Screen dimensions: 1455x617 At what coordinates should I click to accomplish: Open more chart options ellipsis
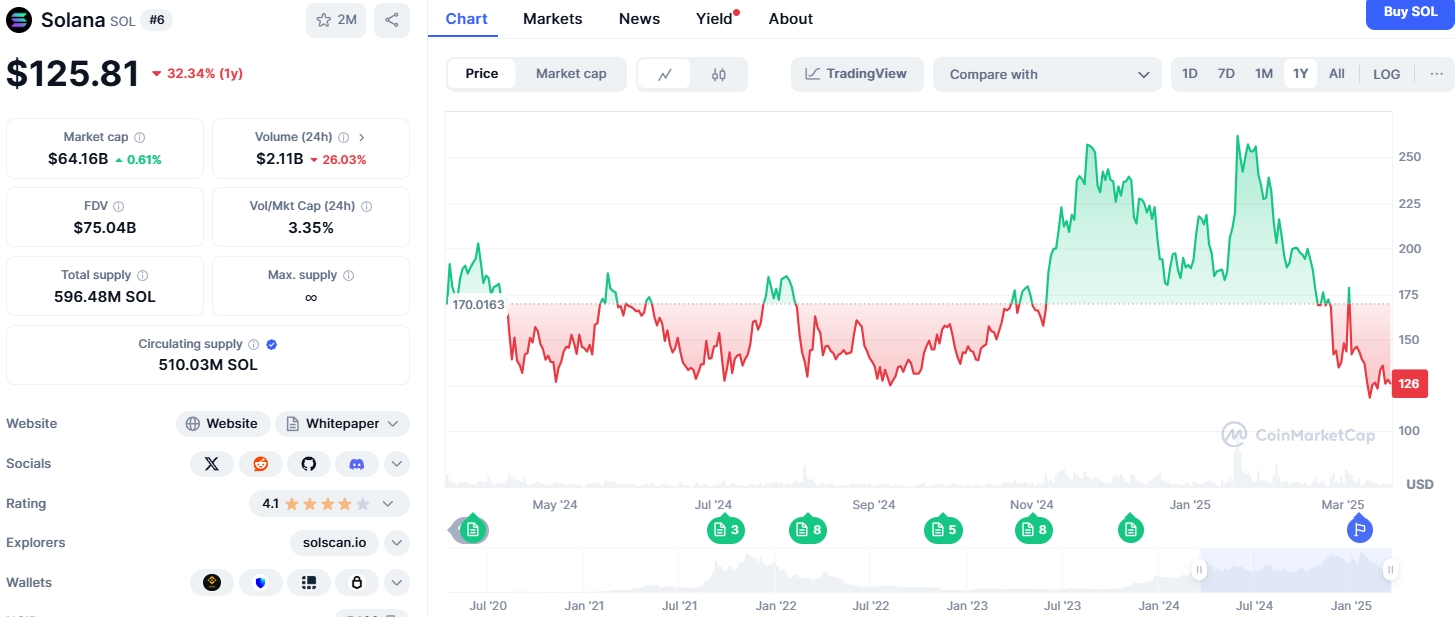click(1436, 74)
